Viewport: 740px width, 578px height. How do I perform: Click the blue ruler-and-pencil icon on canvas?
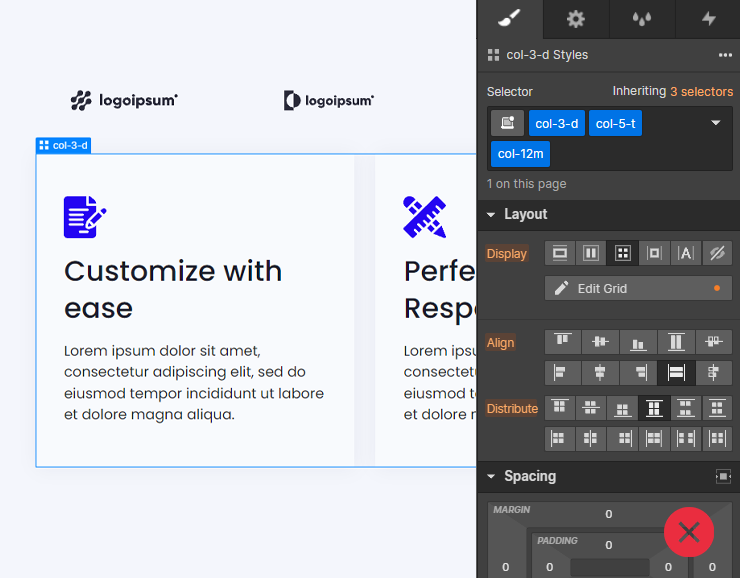tap(425, 217)
